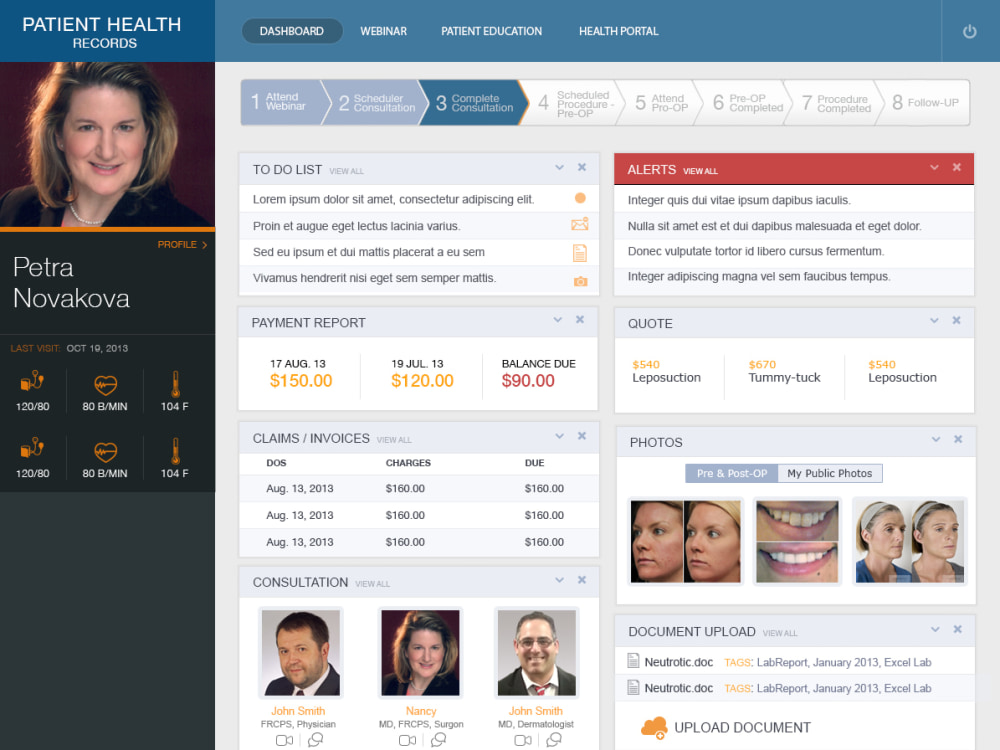
Task: Open Nancy's consultation photo
Action: tap(420, 652)
